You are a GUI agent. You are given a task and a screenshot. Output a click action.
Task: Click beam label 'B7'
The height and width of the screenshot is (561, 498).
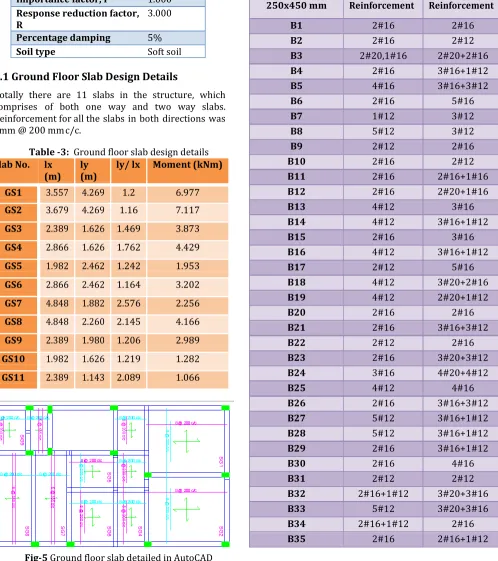pyautogui.click(x=296, y=116)
